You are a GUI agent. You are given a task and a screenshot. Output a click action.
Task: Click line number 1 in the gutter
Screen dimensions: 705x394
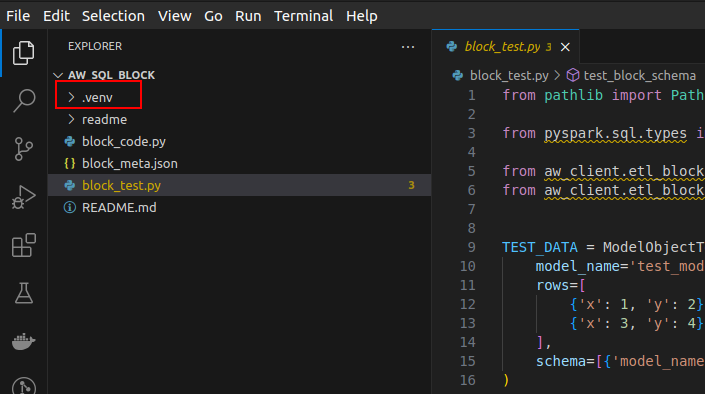pos(471,96)
